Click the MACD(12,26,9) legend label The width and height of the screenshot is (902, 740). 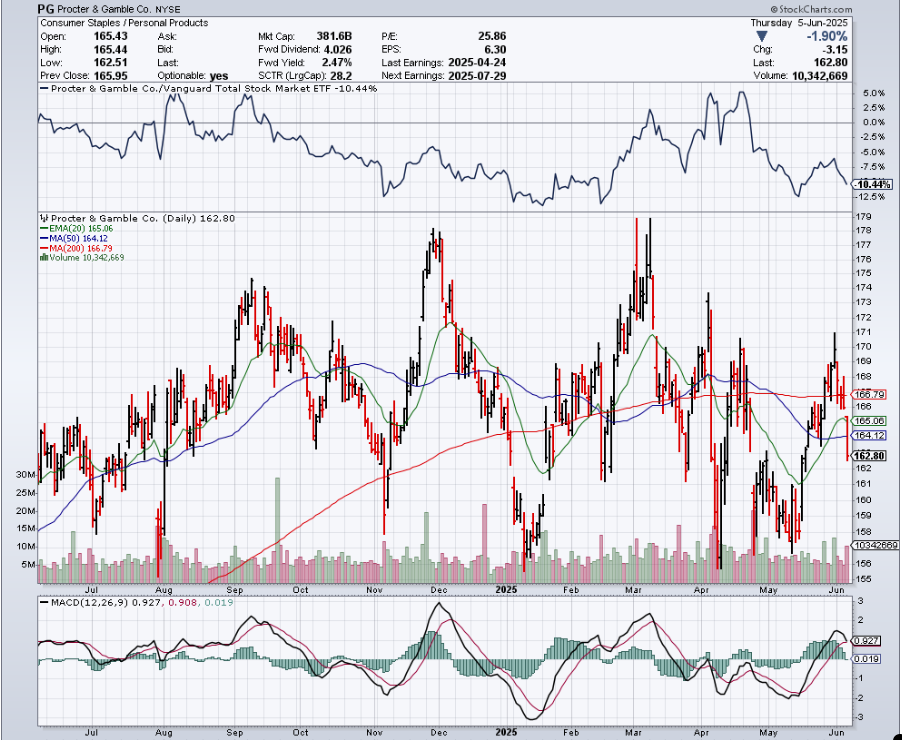pyautogui.click(x=90, y=602)
